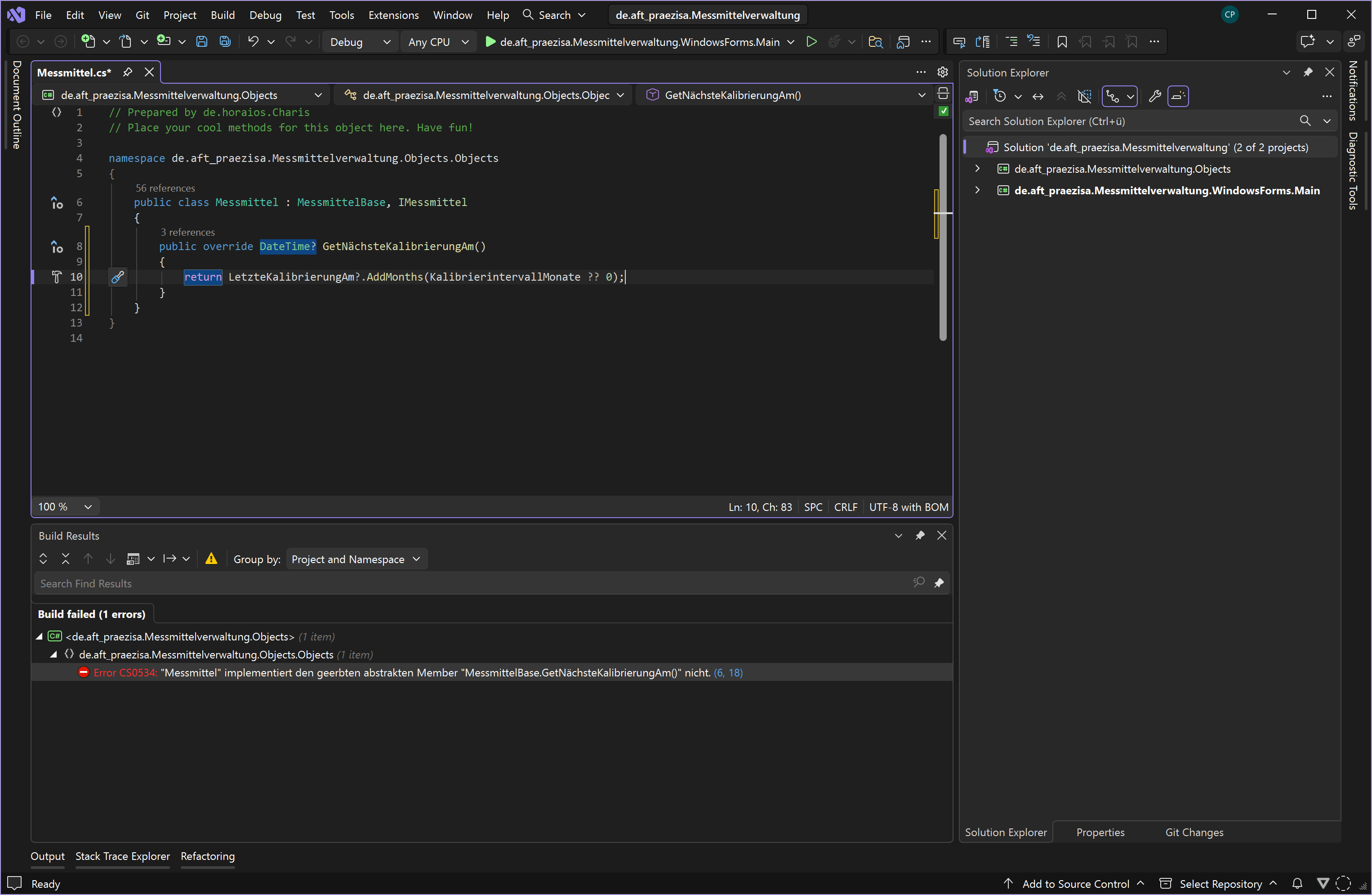
Task: Open Group by Project and Namespace dropdown
Action: point(356,559)
